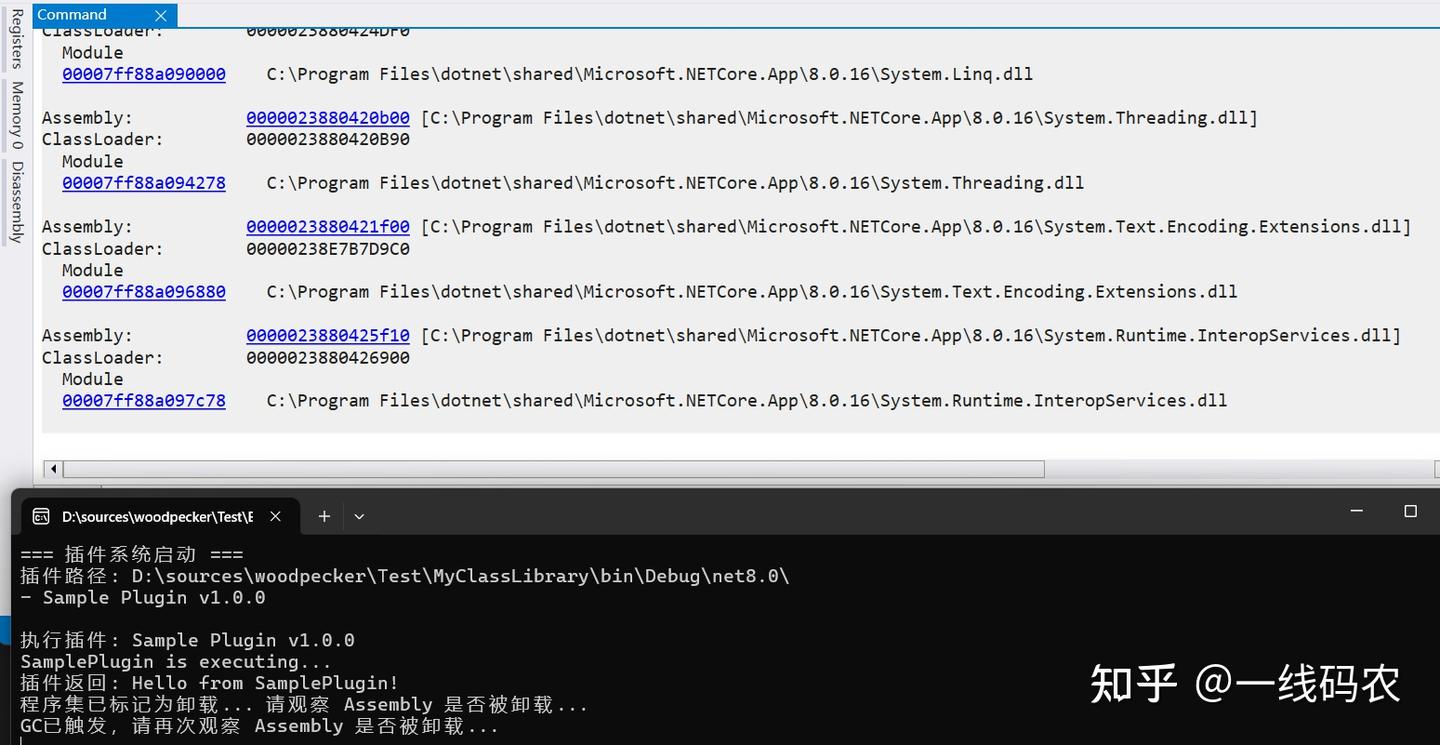The width and height of the screenshot is (1440, 745).
Task: Close the Command window
Action: (161, 14)
